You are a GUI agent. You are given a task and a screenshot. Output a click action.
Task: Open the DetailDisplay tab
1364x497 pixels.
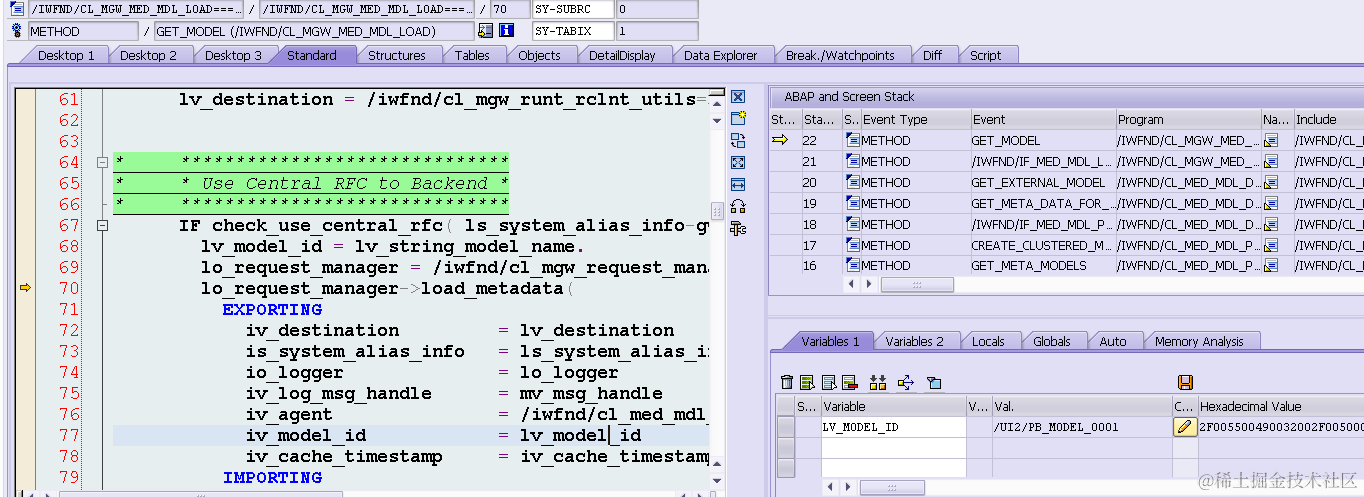(622, 55)
